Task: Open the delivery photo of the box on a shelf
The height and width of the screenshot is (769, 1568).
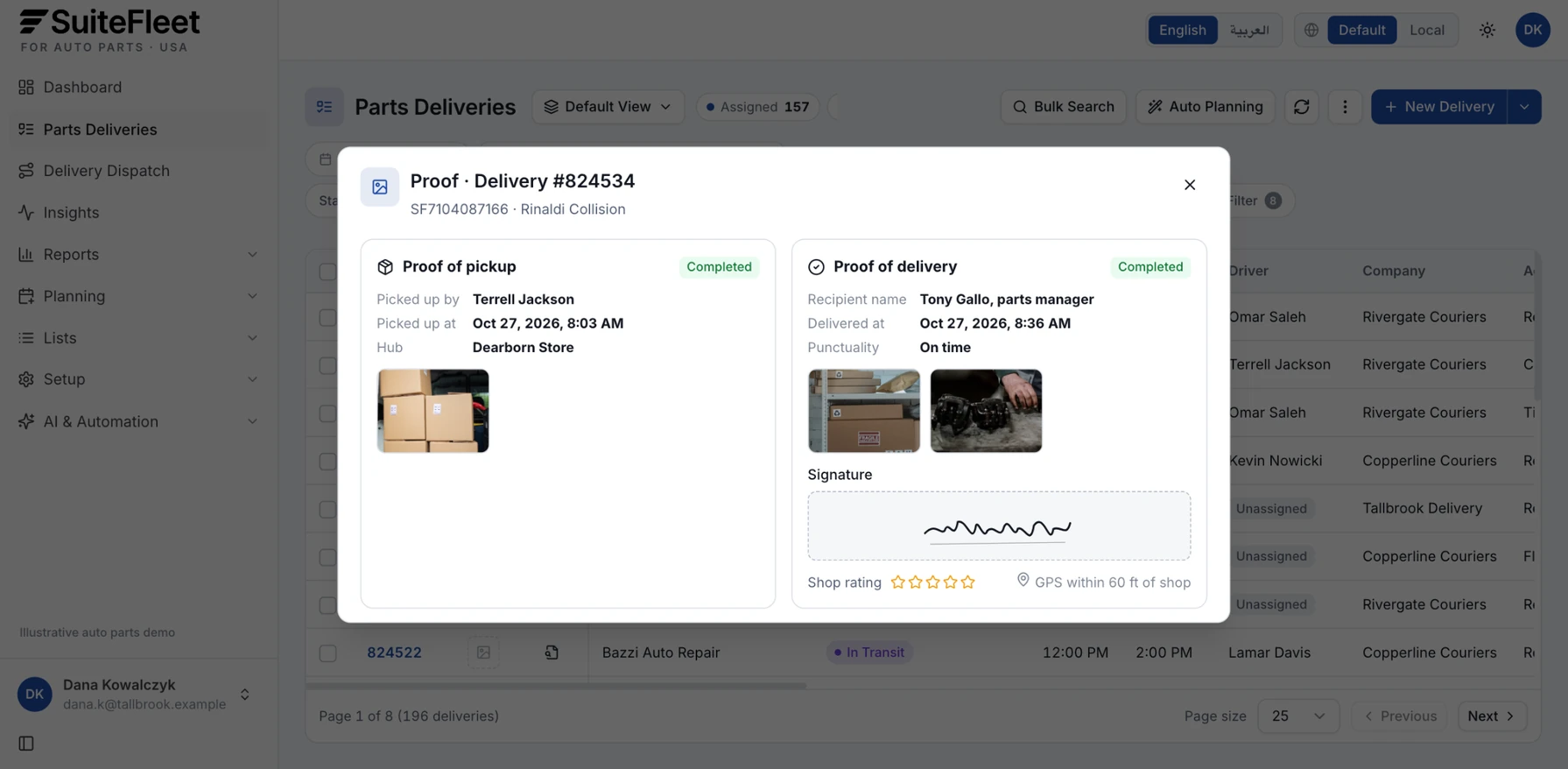Action: point(863,411)
